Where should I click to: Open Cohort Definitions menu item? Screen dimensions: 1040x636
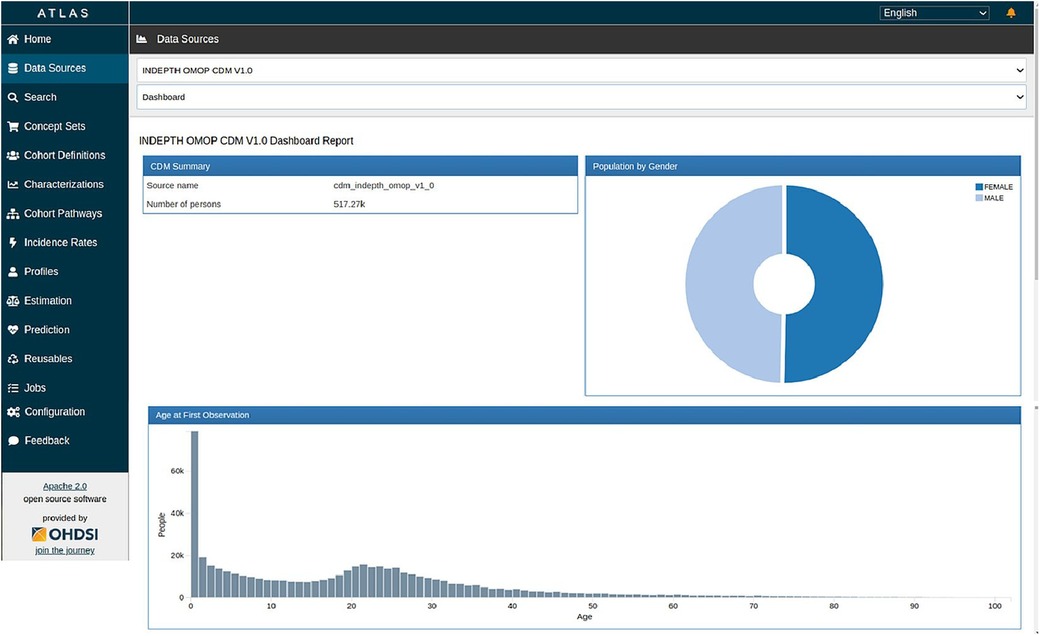coord(64,155)
